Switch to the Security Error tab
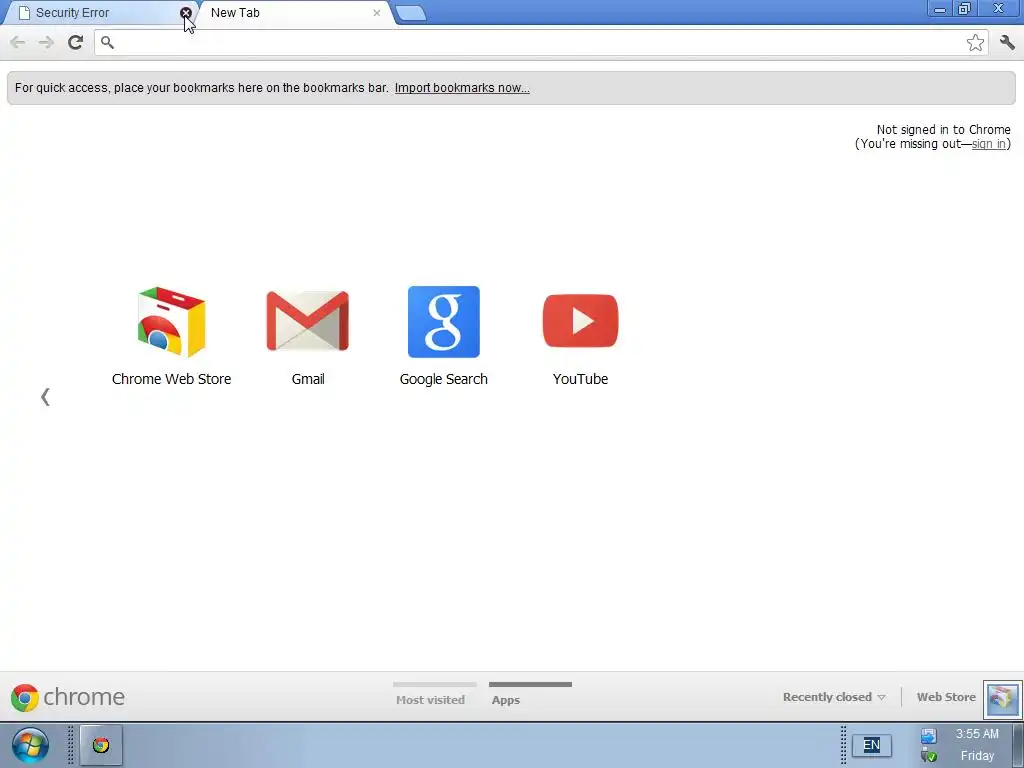1024x768 pixels. pos(98,13)
